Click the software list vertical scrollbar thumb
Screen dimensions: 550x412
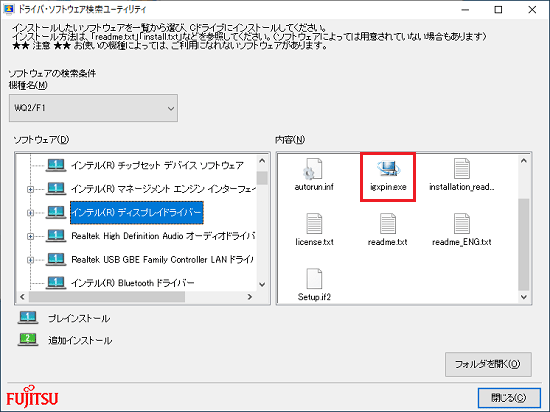(x=262, y=178)
